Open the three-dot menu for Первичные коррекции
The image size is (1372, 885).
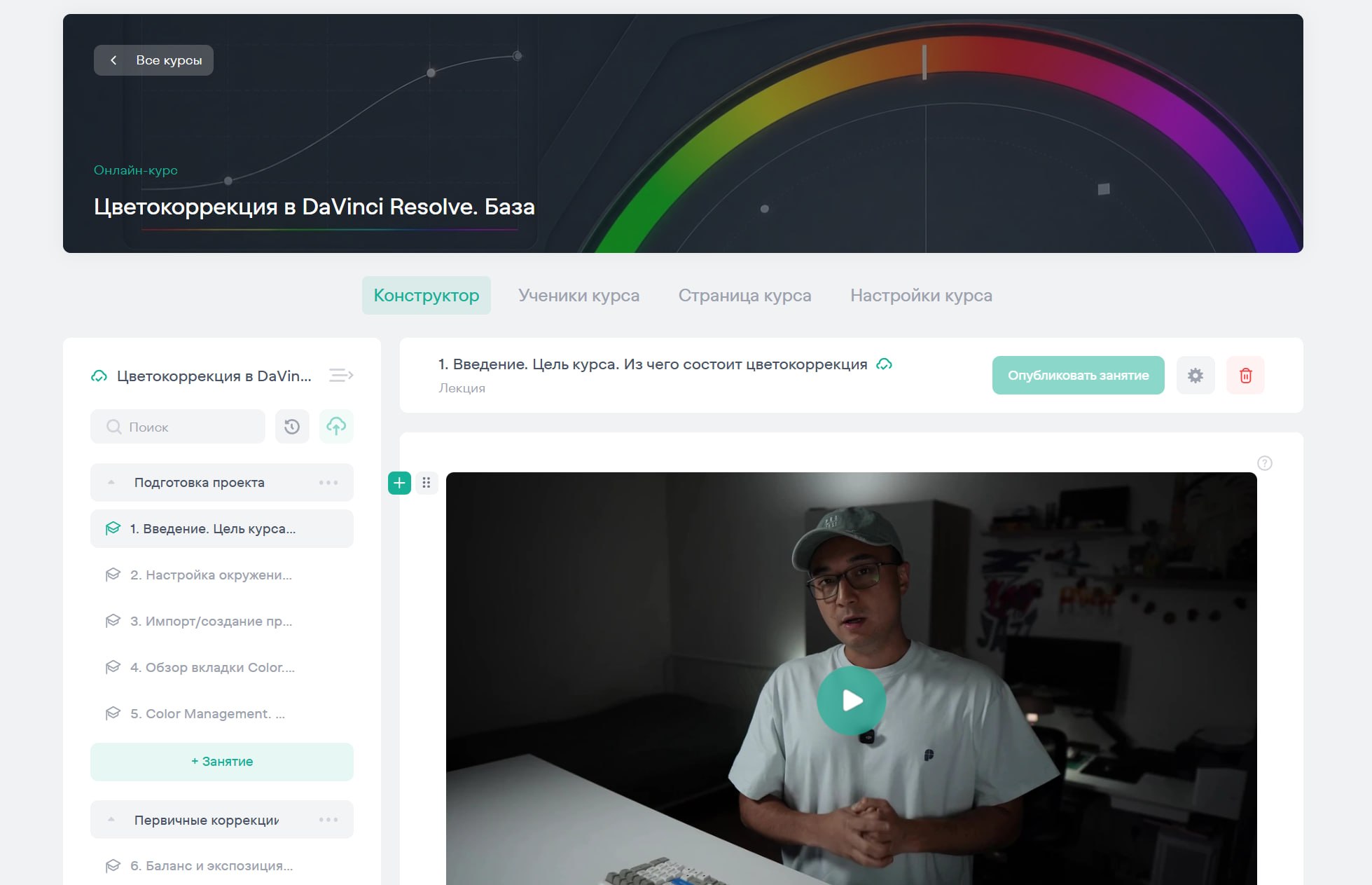[328, 820]
